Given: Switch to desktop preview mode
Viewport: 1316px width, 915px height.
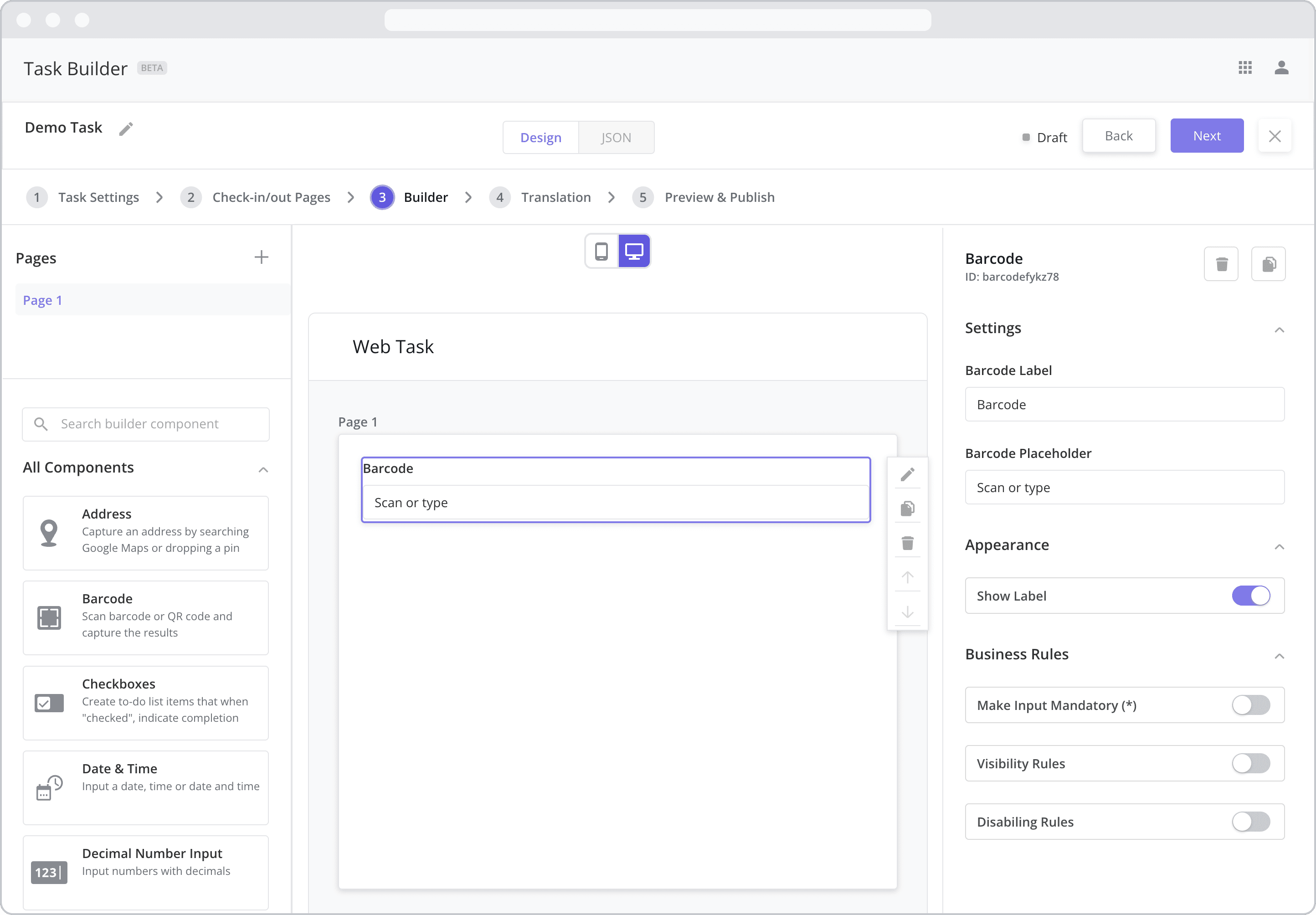Looking at the screenshot, I should tap(634, 251).
